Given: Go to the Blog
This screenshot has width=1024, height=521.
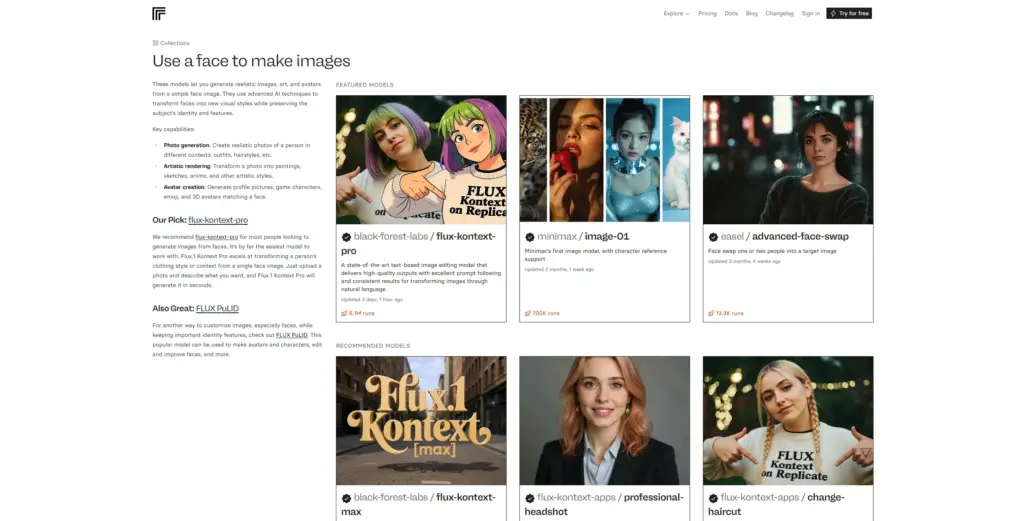Looking at the screenshot, I should 752,13.
